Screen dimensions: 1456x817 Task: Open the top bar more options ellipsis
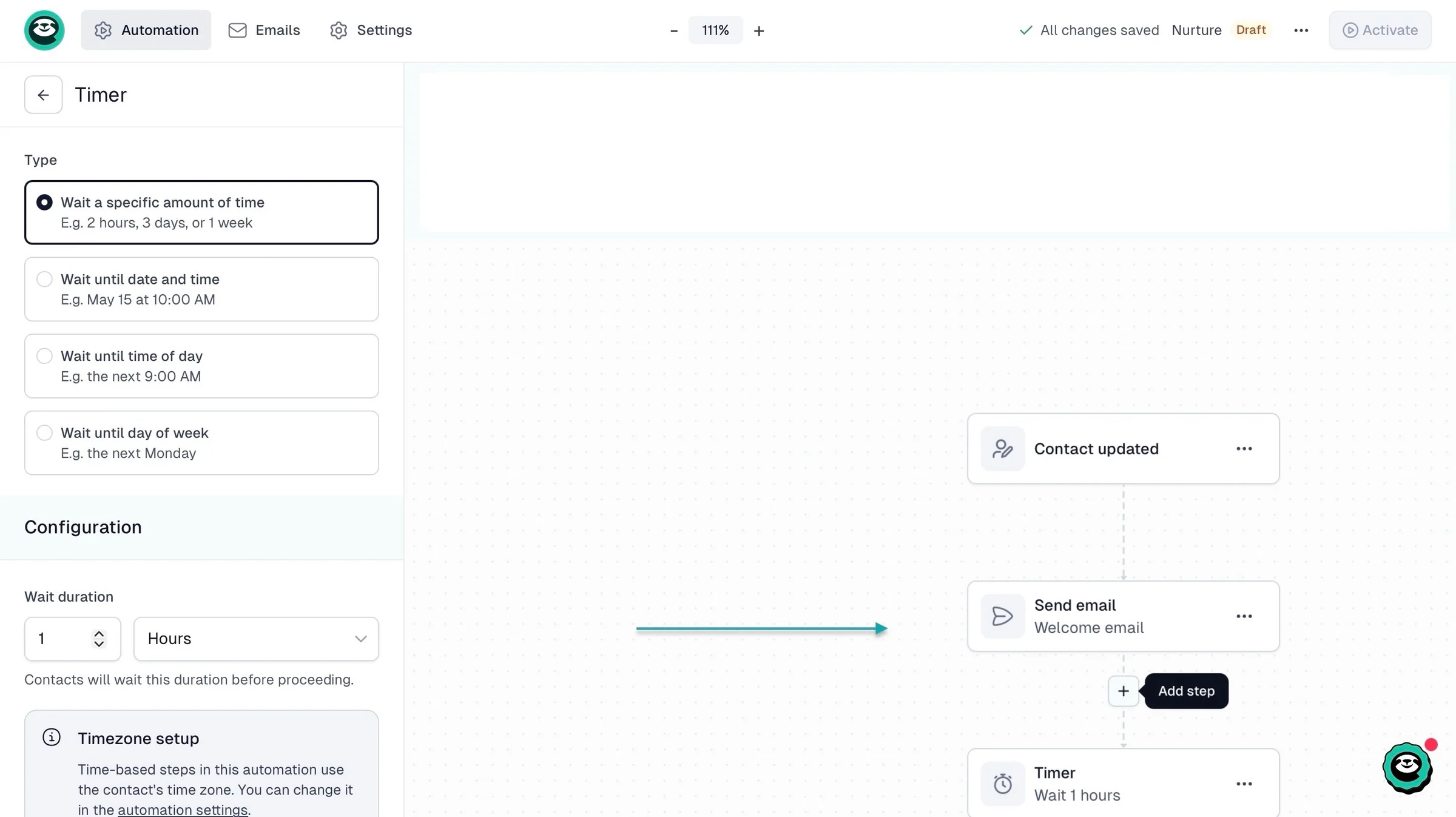pyautogui.click(x=1301, y=30)
